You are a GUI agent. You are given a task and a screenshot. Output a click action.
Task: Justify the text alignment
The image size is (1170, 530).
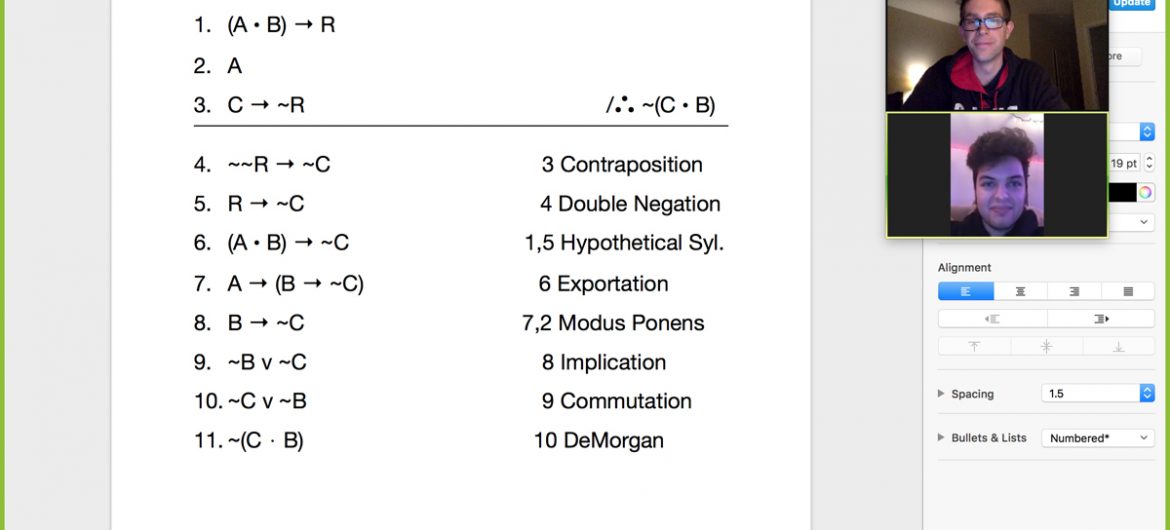click(x=1128, y=291)
